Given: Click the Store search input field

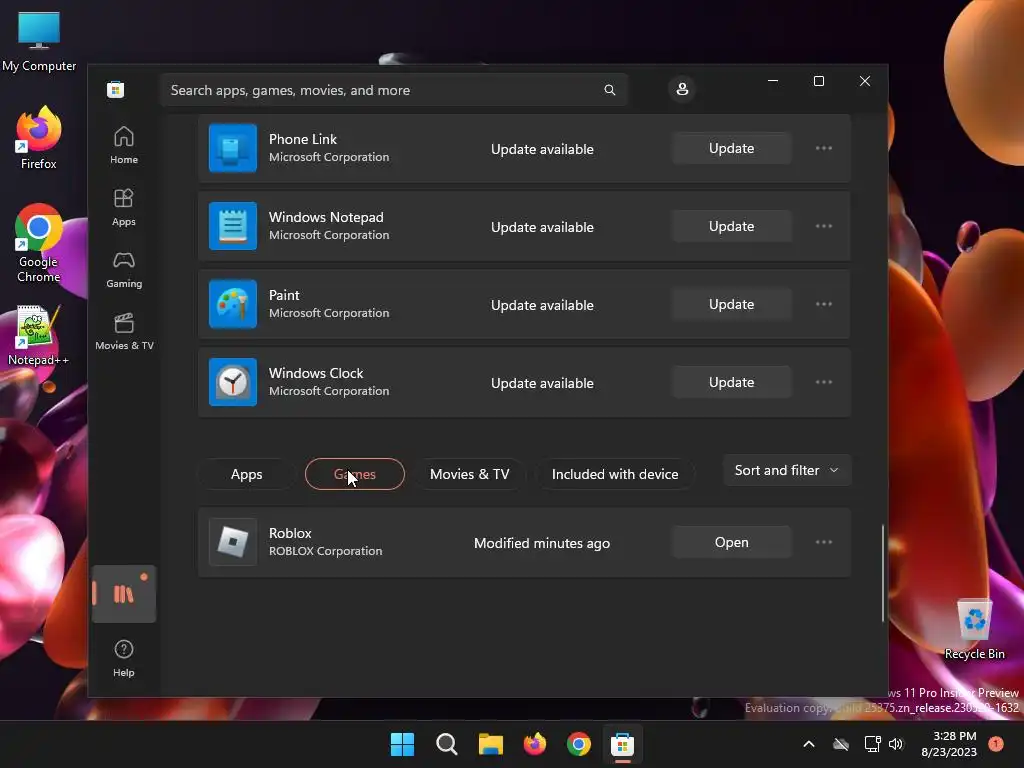Looking at the screenshot, I should [394, 90].
